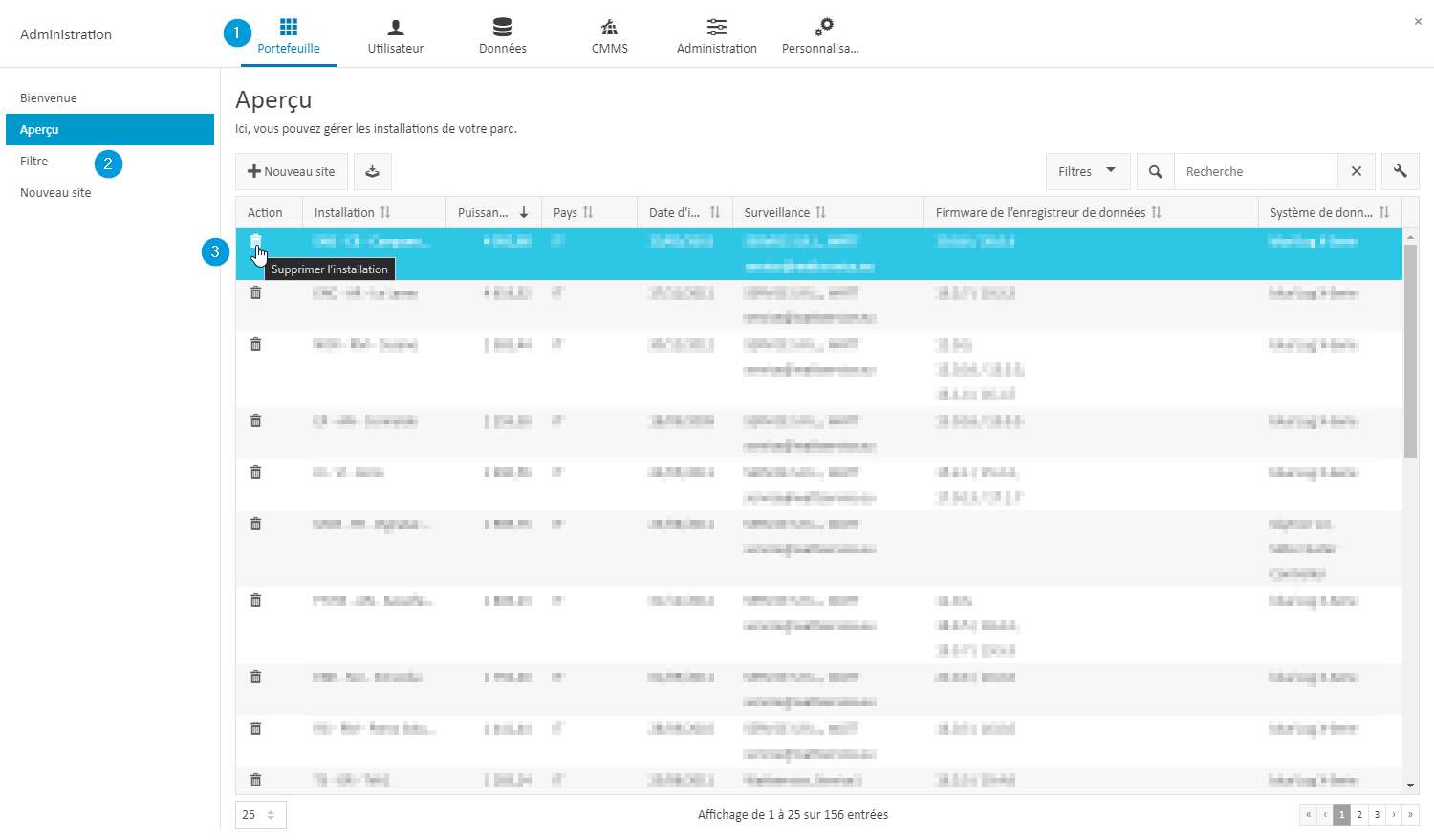Clear the search with the X button
The width and height of the screenshot is (1434, 840).
(x=1357, y=171)
